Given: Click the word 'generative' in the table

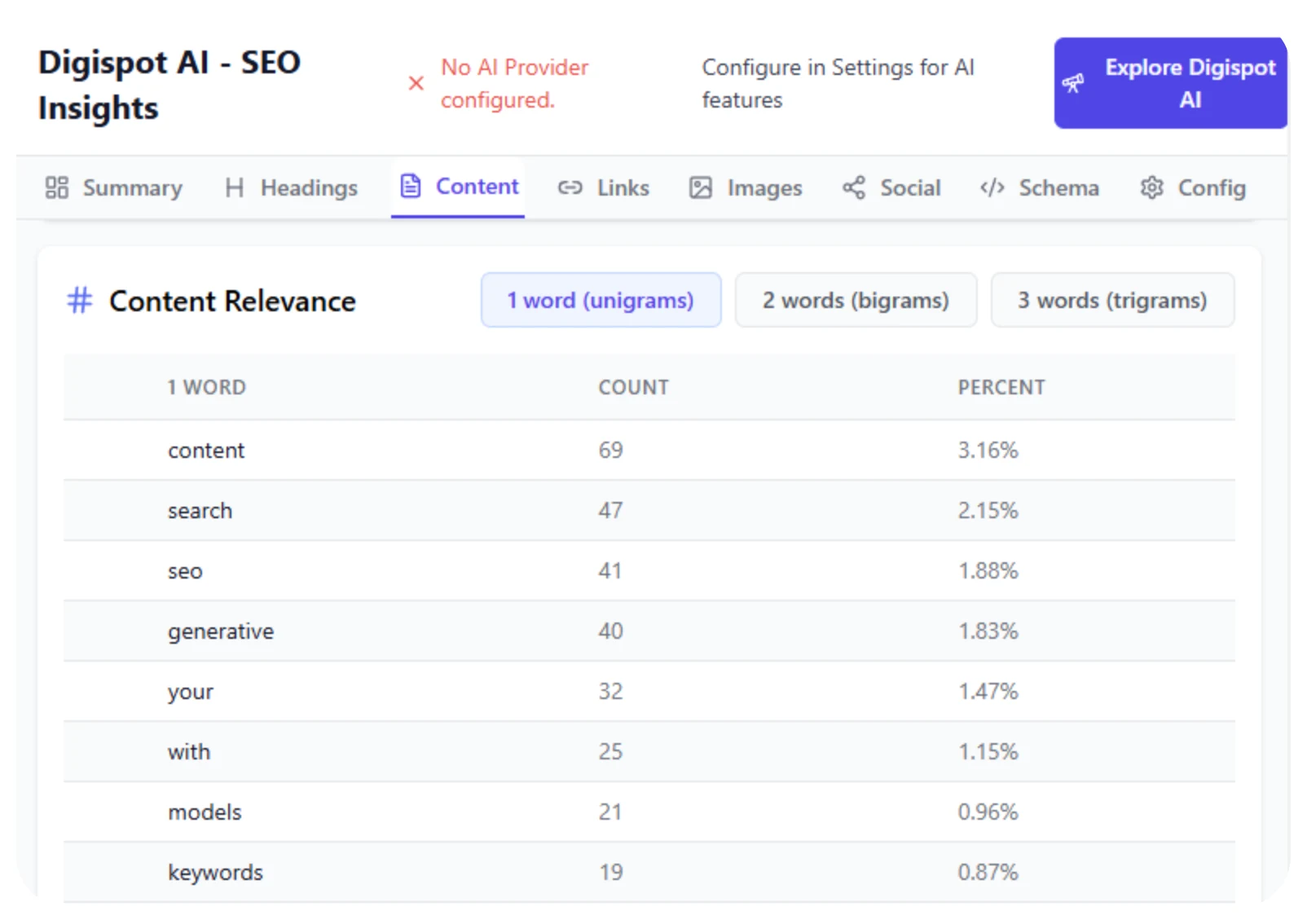Looking at the screenshot, I should [221, 631].
